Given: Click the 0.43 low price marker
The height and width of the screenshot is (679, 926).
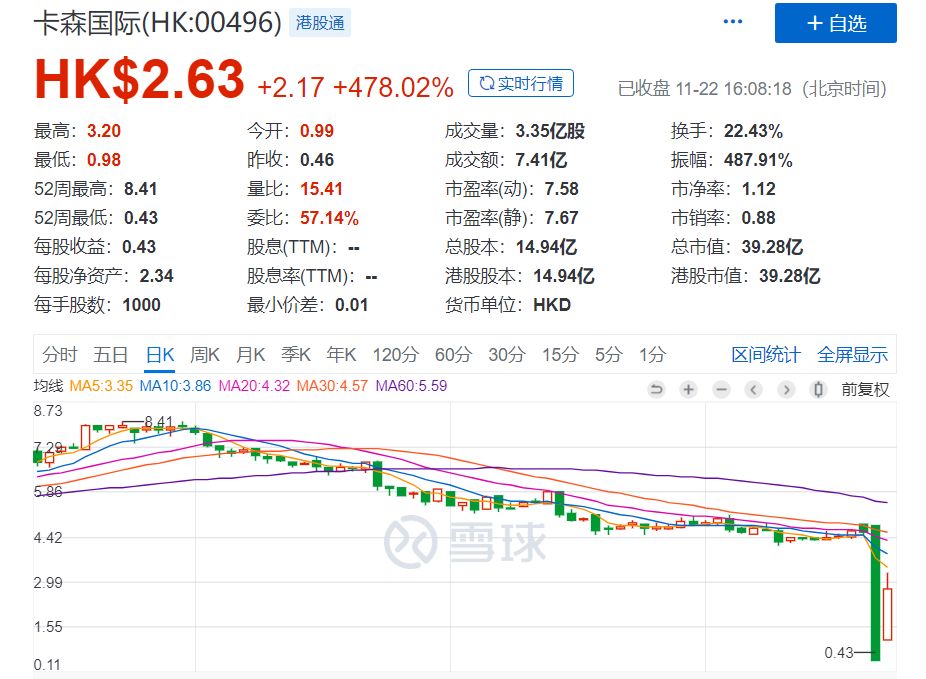Looking at the screenshot, I should pos(839,653).
